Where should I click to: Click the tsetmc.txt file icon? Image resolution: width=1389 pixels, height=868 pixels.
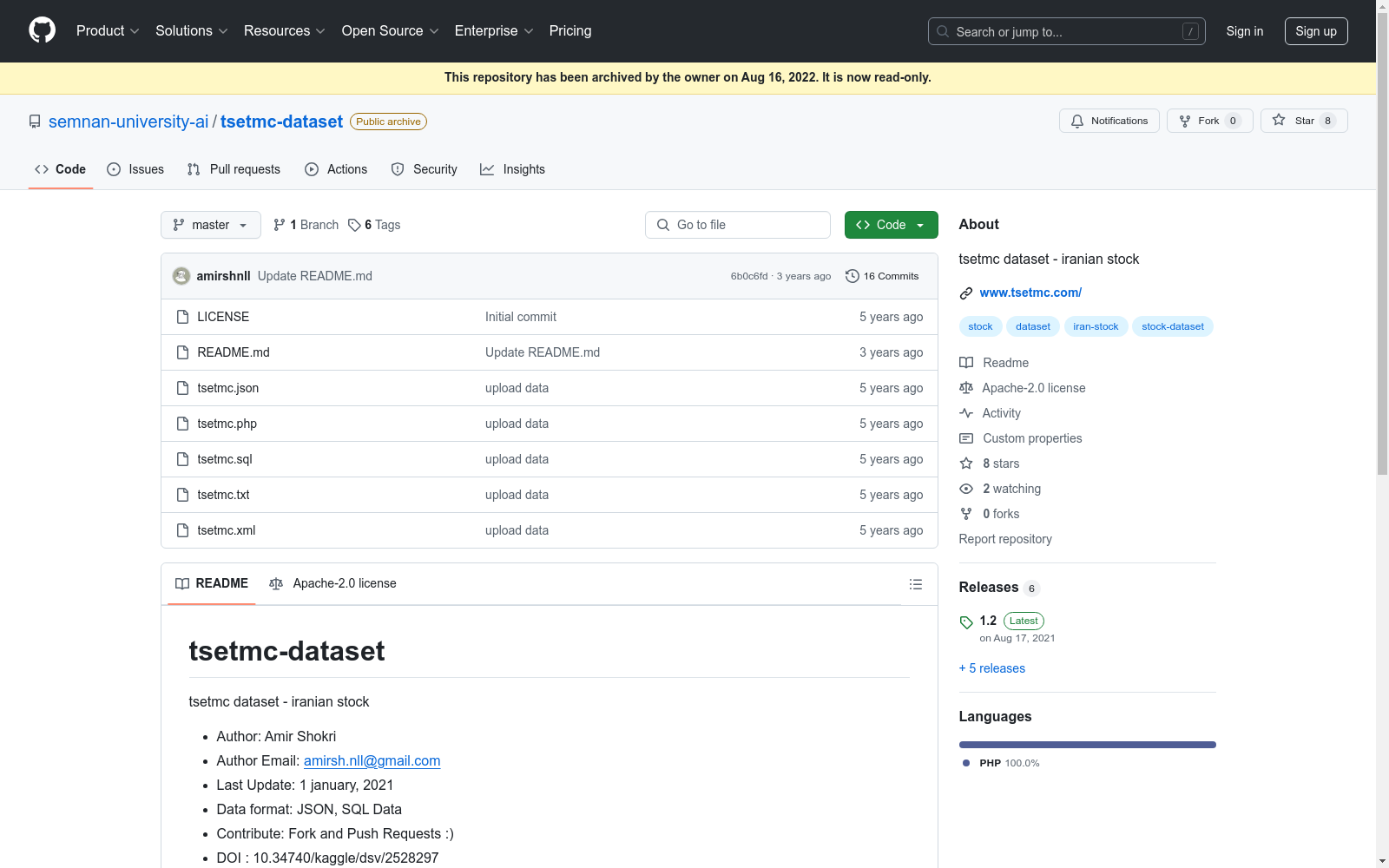coord(182,495)
